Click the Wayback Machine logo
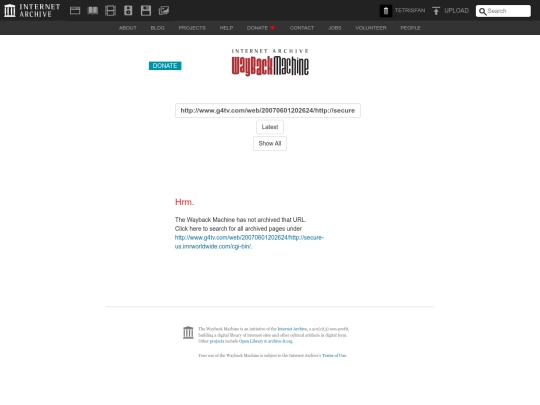This screenshot has height=405, width=540. (x=270, y=63)
